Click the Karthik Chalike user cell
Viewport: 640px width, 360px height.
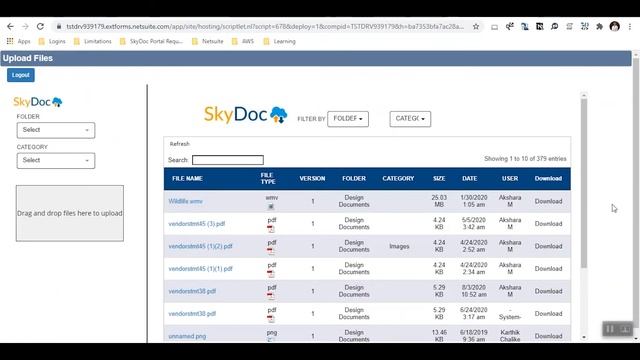[x=510, y=336]
